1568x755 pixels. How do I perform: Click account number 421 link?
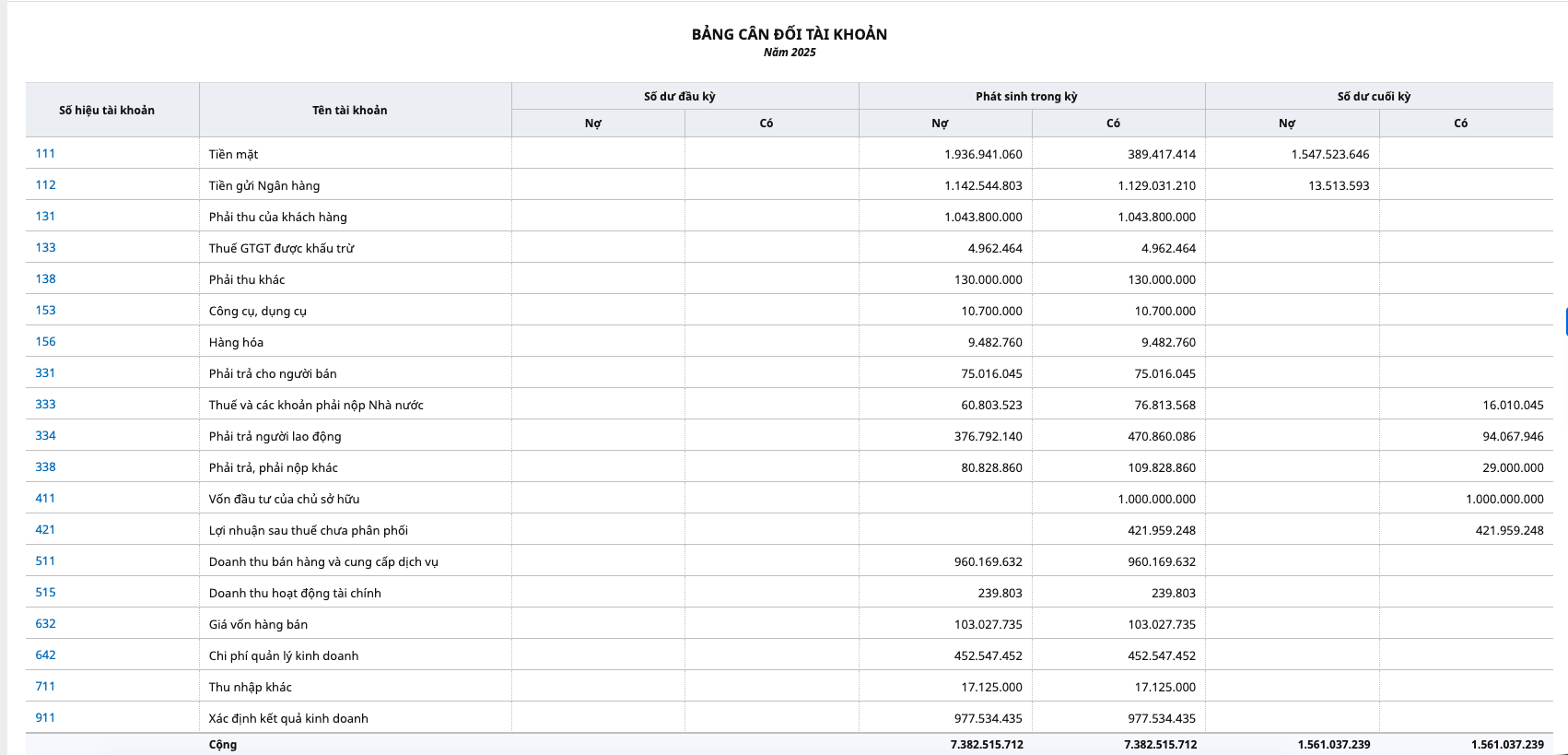coord(45,530)
